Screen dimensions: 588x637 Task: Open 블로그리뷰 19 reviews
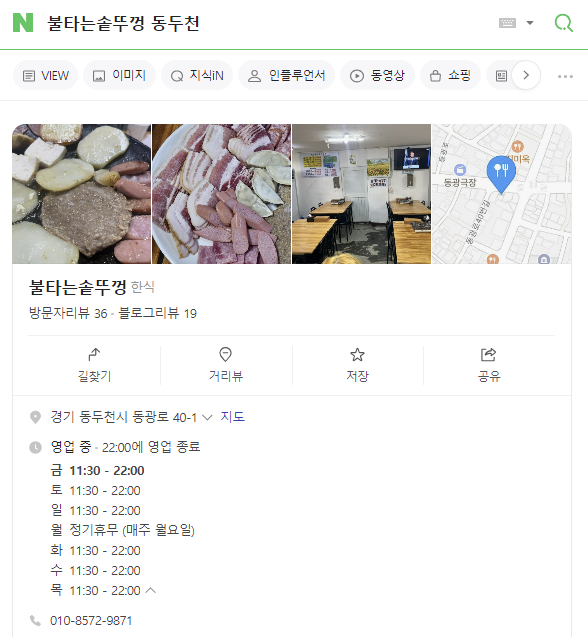[157, 313]
